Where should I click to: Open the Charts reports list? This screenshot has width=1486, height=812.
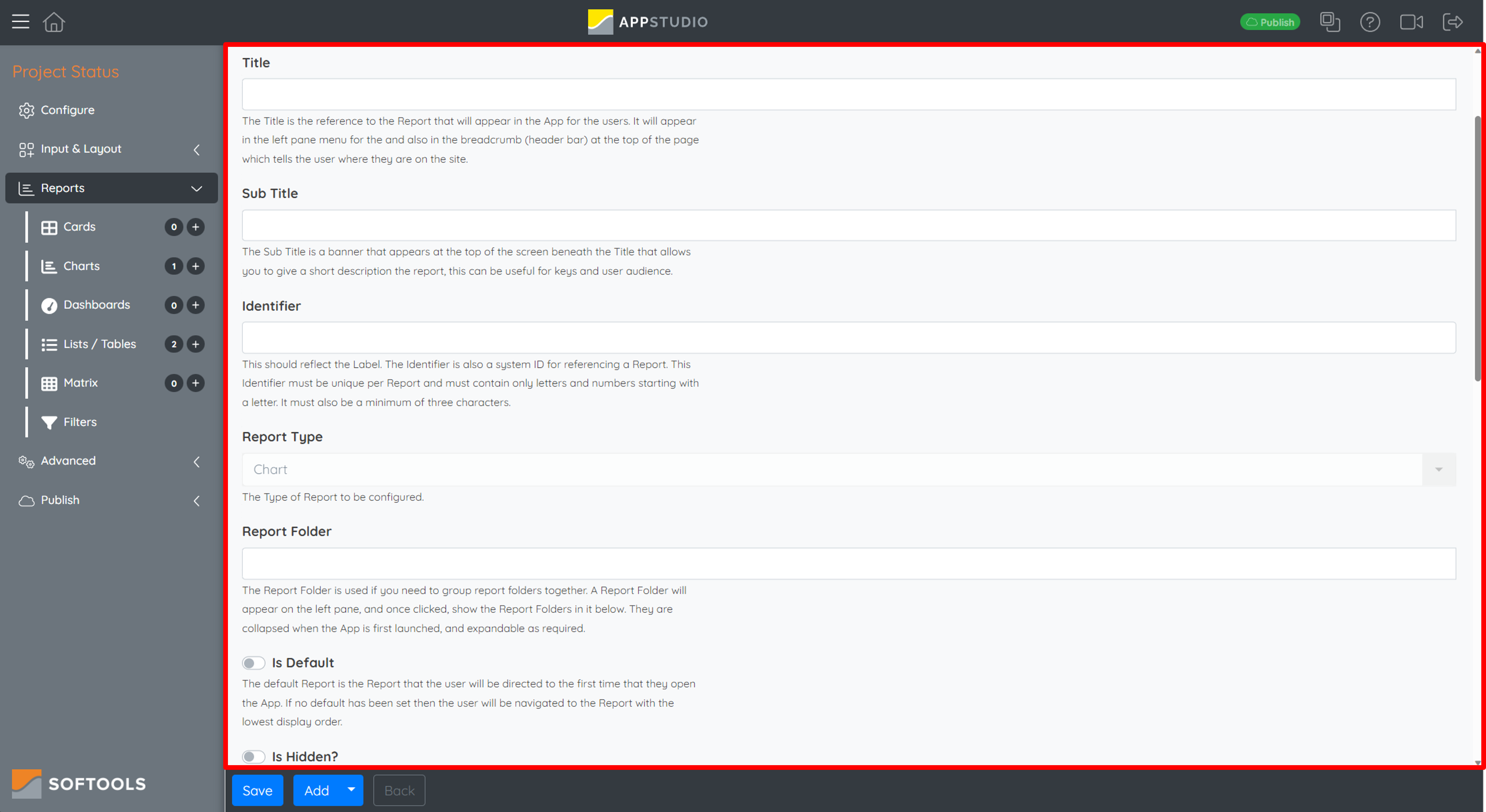[x=81, y=266]
